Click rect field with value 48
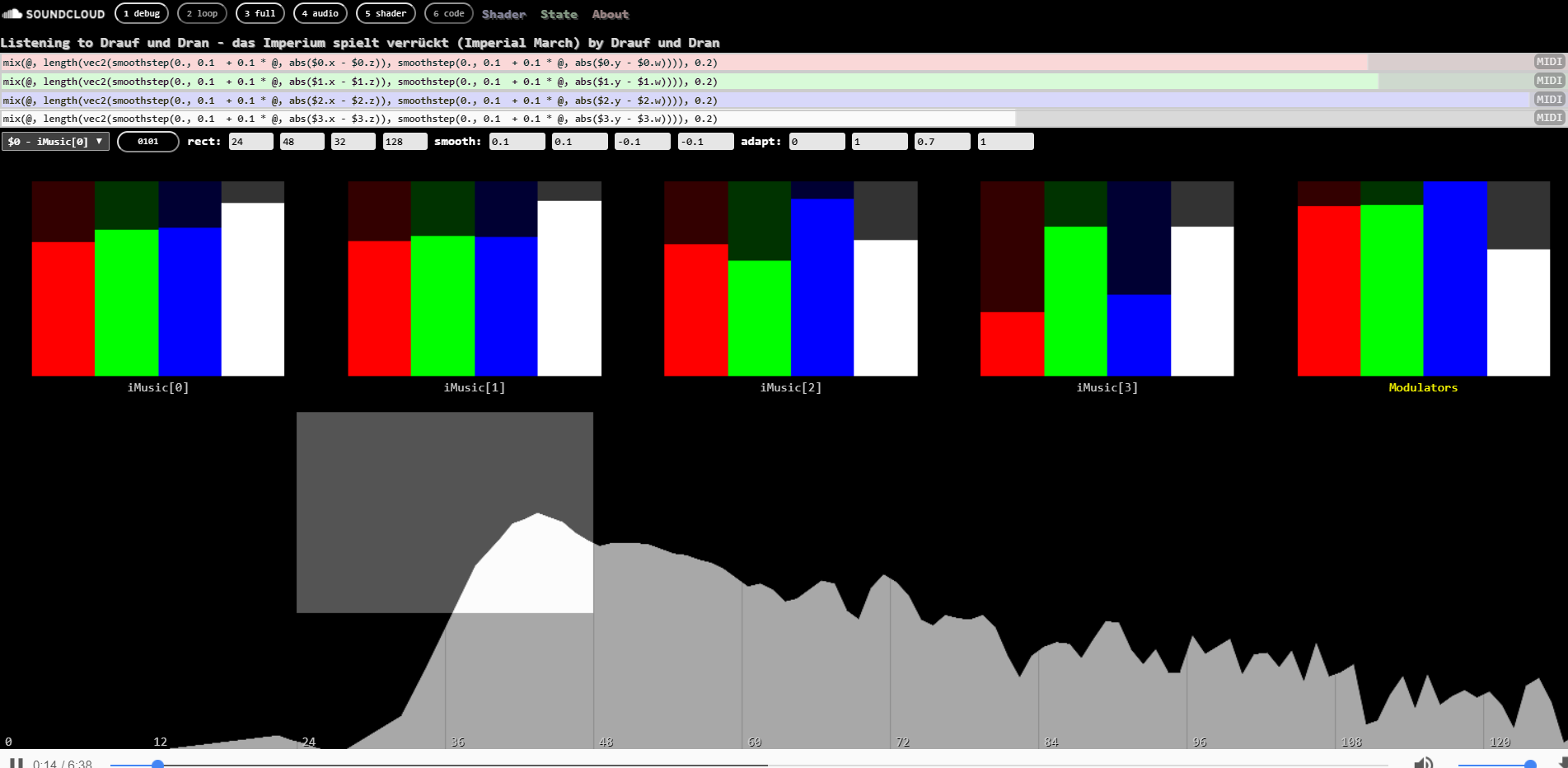The height and width of the screenshot is (768, 1568). 302,142
